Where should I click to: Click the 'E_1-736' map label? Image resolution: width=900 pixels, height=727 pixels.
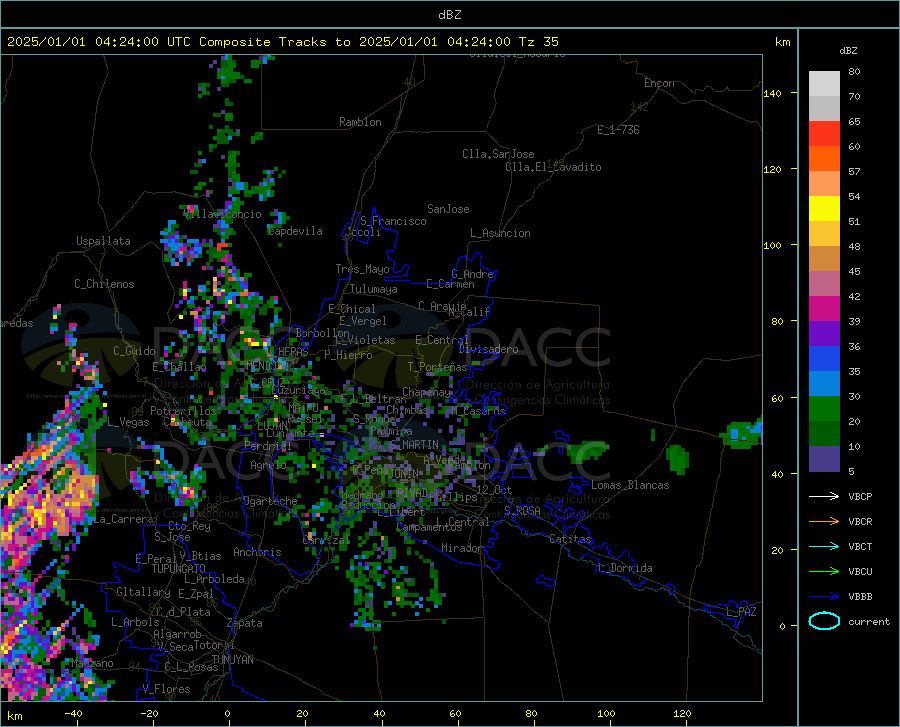click(x=618, y=130)
